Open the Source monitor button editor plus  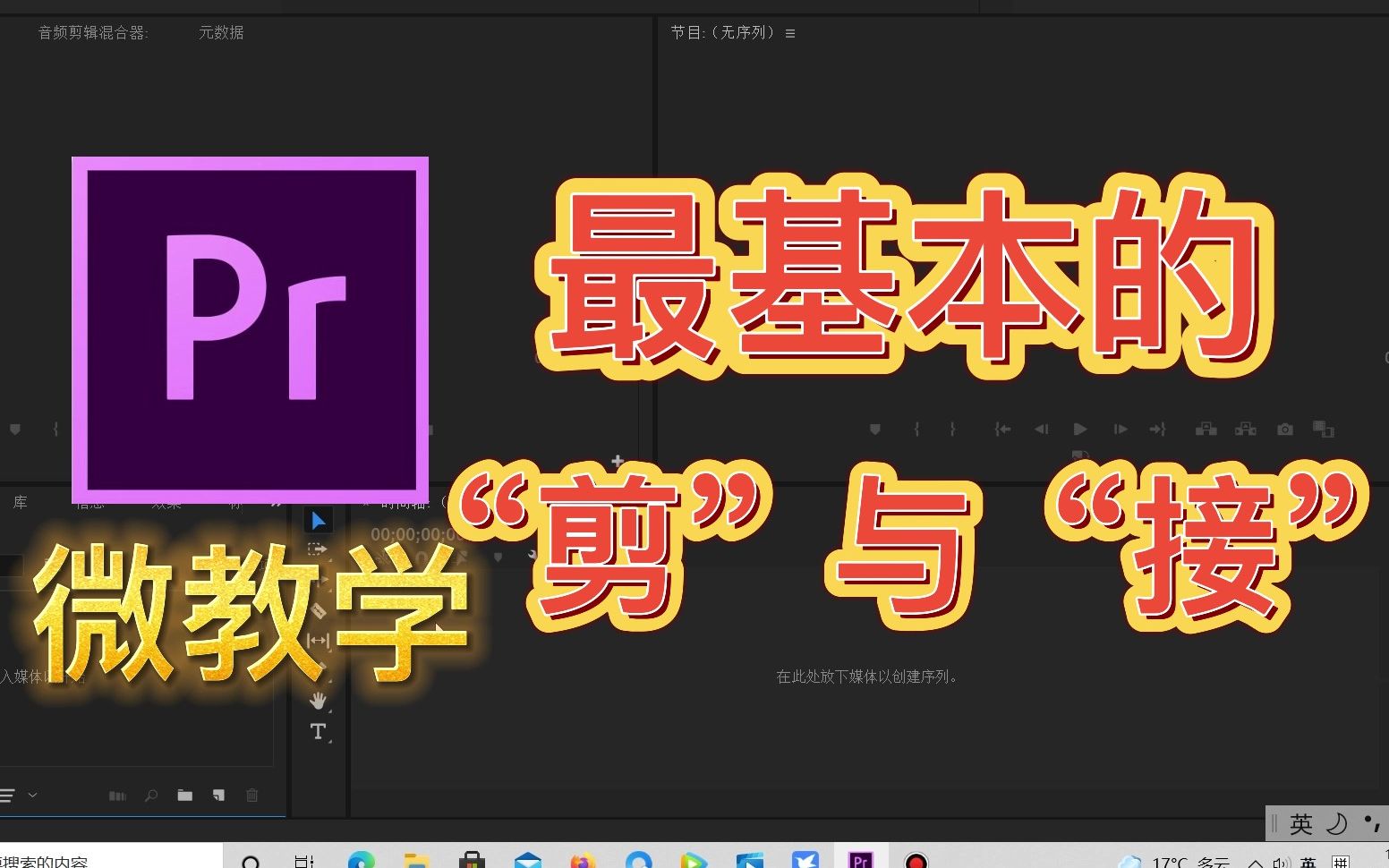coord(618,461)
